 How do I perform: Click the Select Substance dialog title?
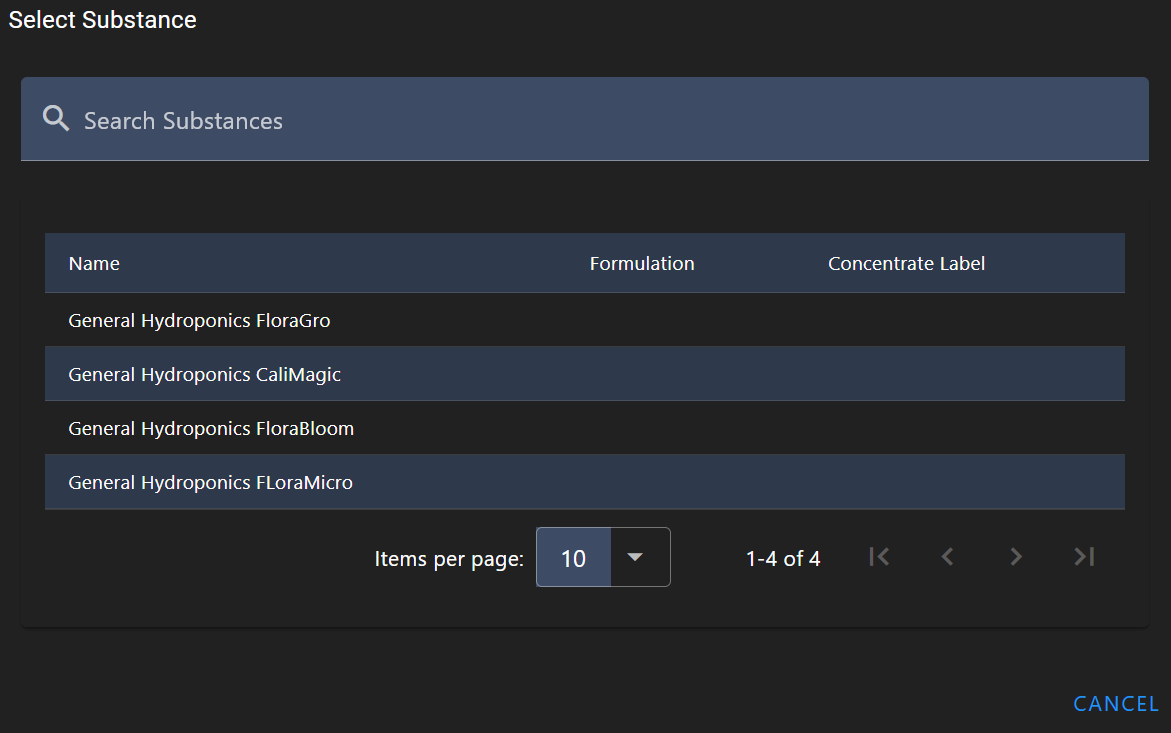pos(102,20)
